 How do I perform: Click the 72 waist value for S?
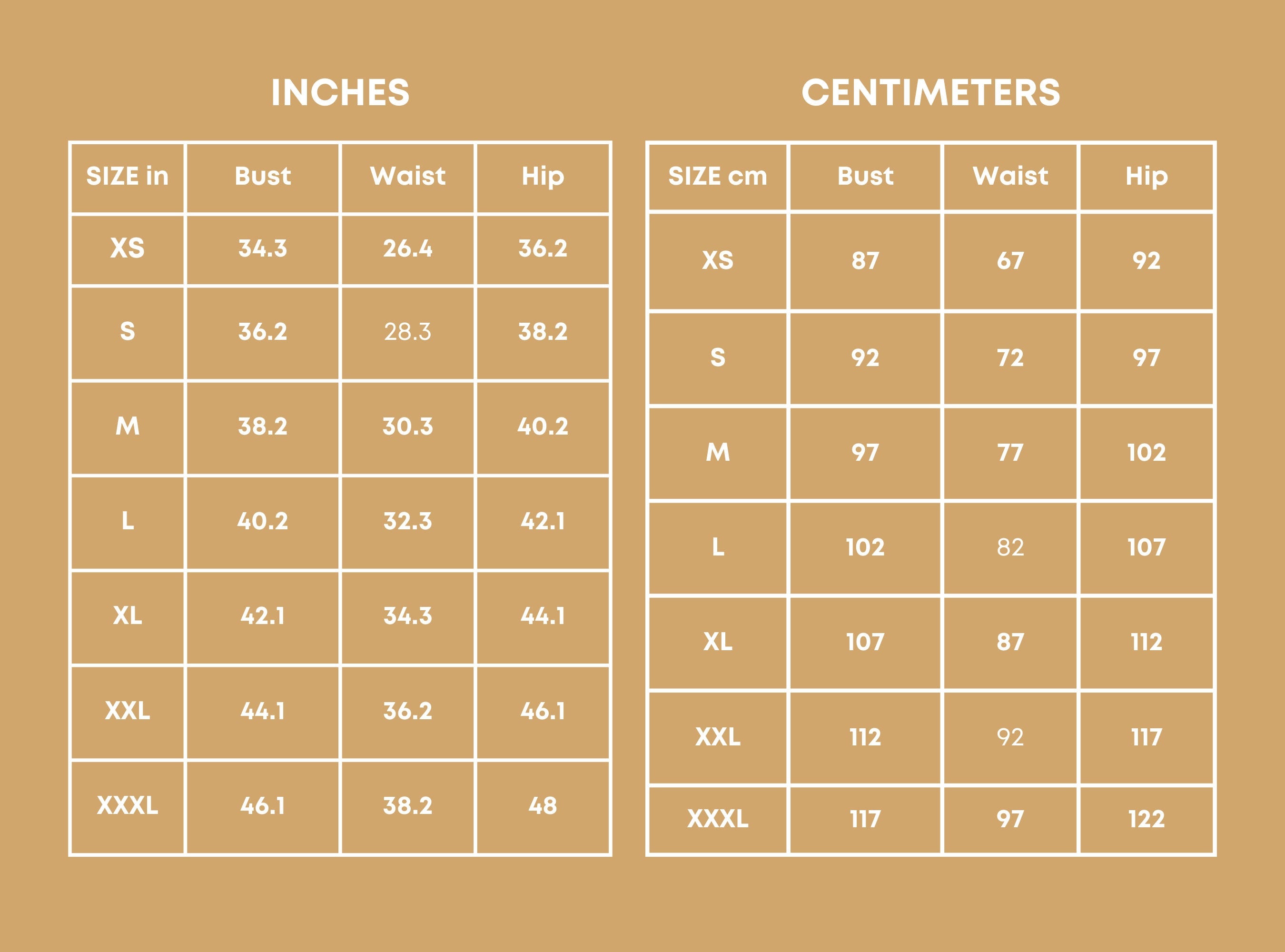pyautogui.click(x=1010, y=358)
